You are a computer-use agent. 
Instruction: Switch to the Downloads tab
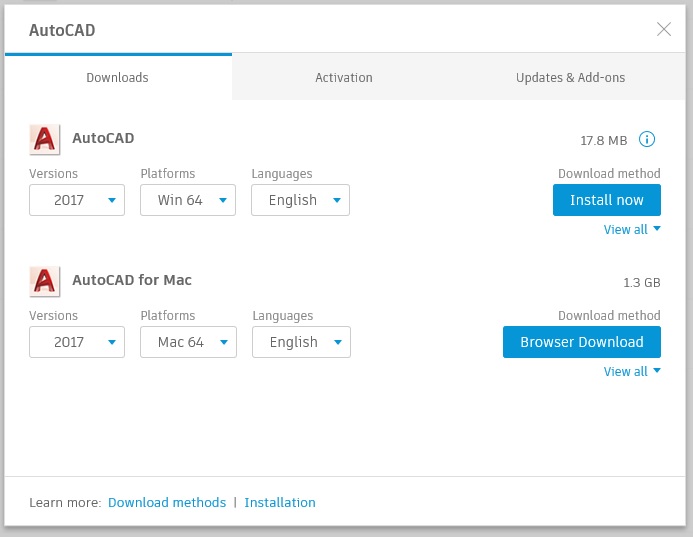pyautogui.click(x=118, y=77)
